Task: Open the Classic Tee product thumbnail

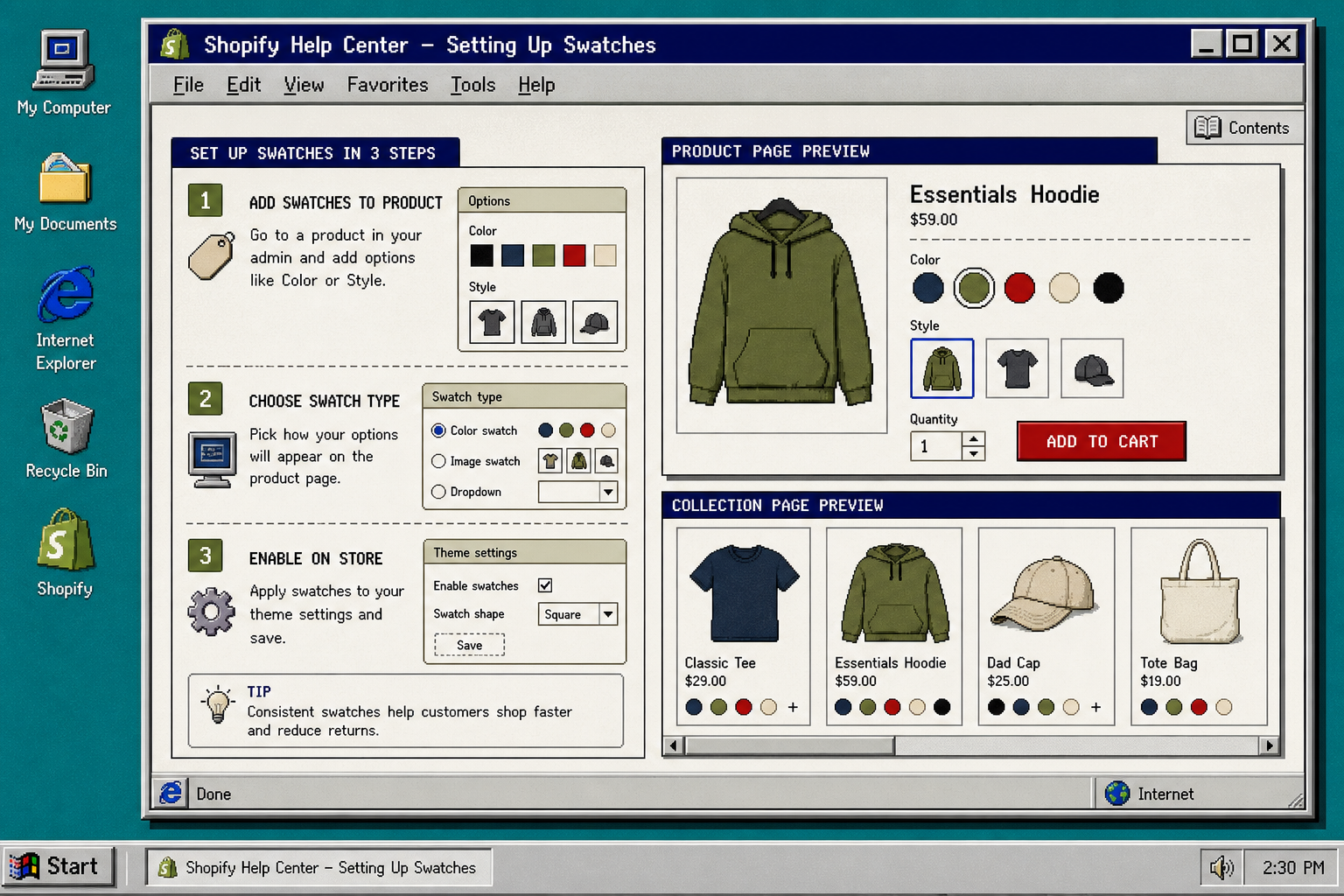Action: pyautogui.click(x=745, y=594)
